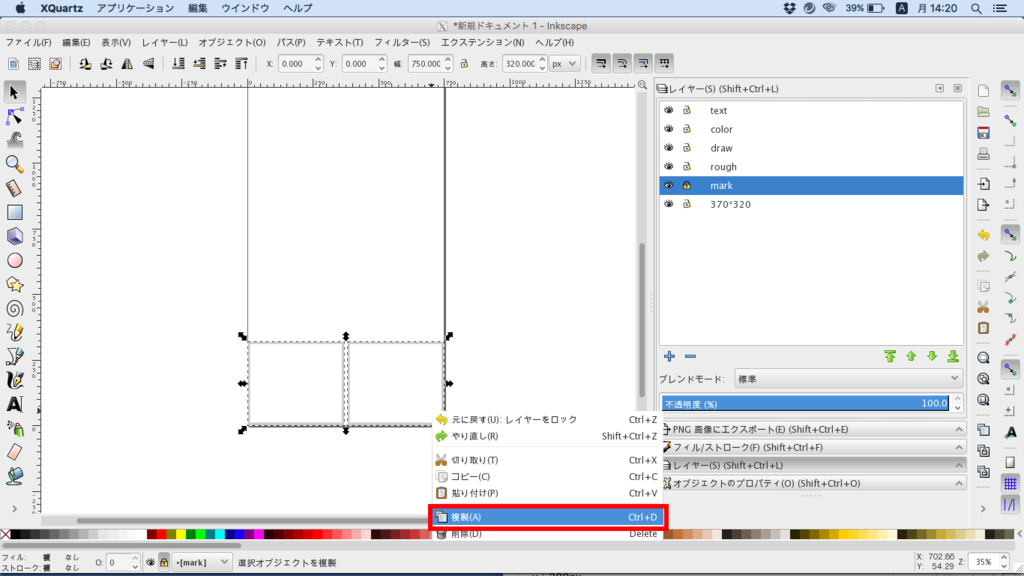
Task: Toggle visibility eye of draw layer
Action: [x=669, y=148]
